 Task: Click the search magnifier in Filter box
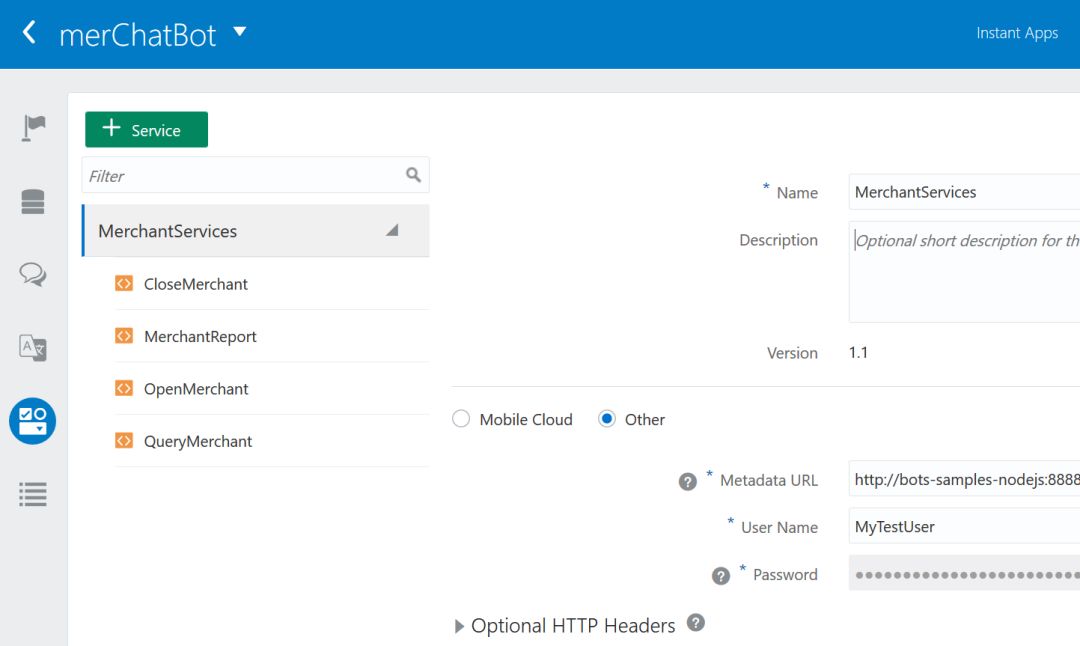click(x=414, y=175)
